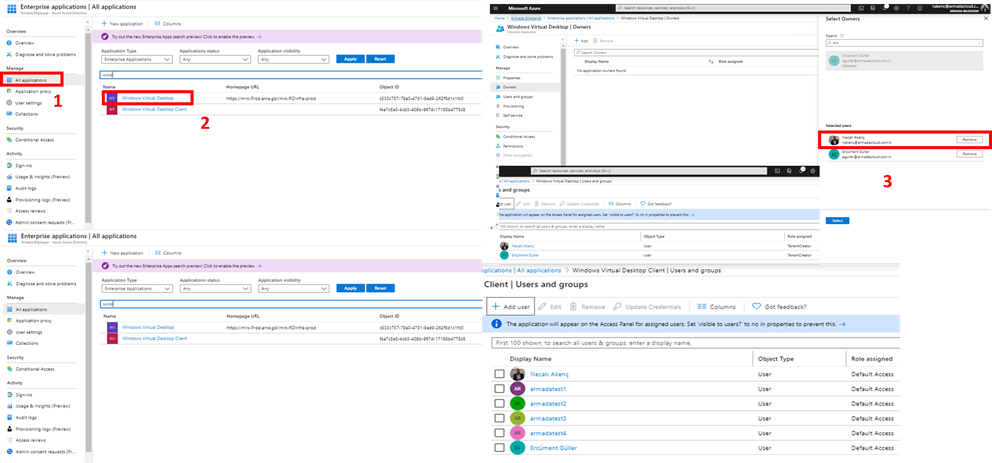Image resolution: width=992 pixels, height=463 pixels.
Task: Open the armadatest4 user link
Action: [548, 433]
